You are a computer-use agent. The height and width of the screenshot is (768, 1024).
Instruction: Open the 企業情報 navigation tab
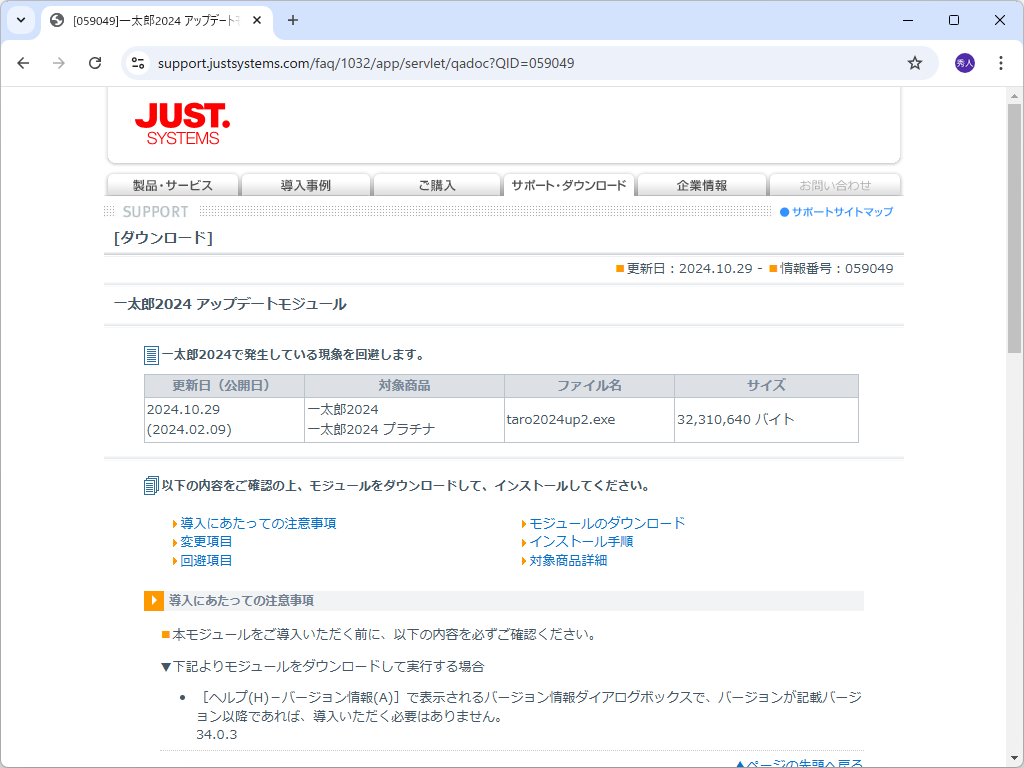click(x=701, y=184)
